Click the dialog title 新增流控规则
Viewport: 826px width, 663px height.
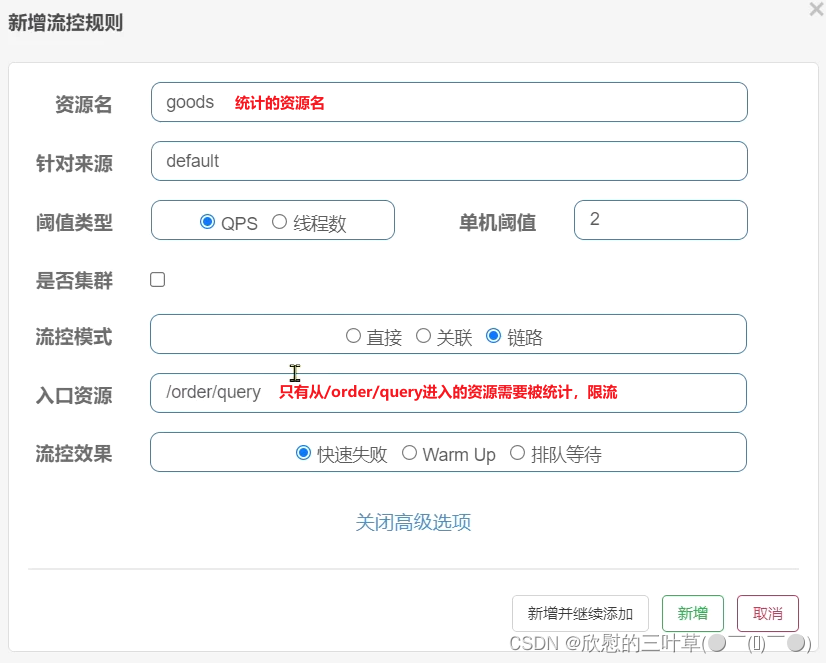(x=66, y=22)
